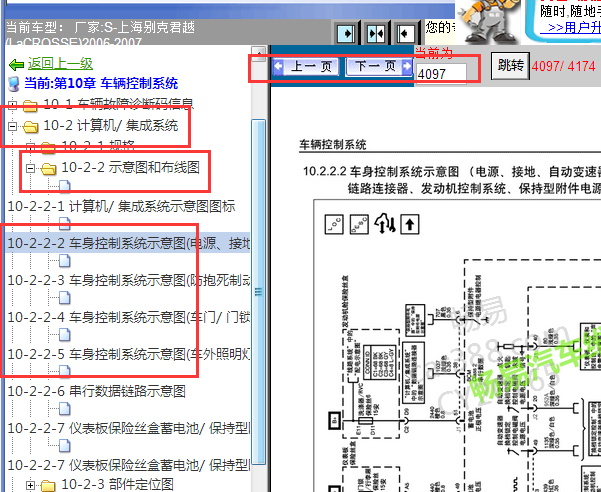Open 10-2-2-6 串行数据链路示意图

(97, 391)
